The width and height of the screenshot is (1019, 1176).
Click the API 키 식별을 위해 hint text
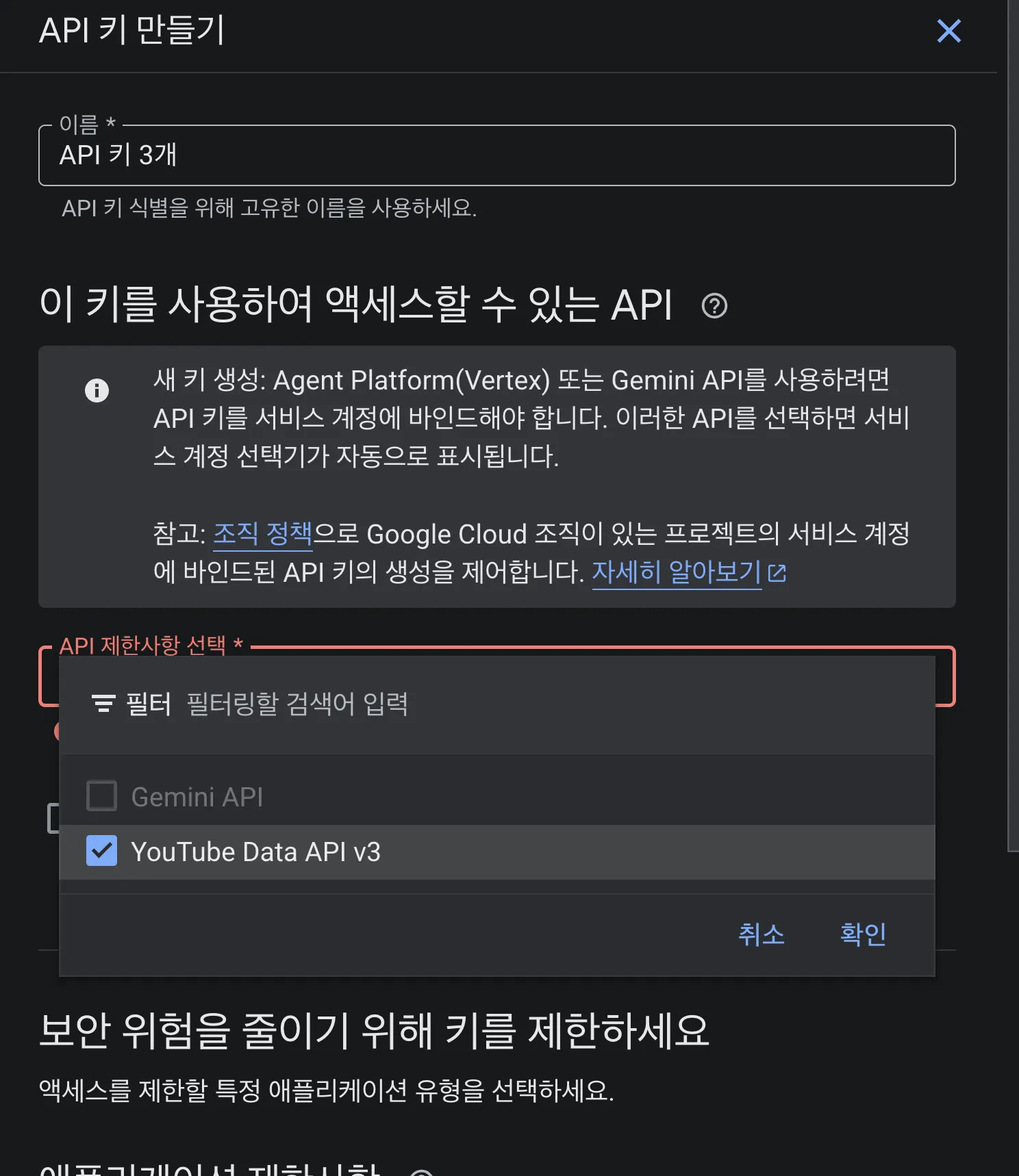point(269,207)
